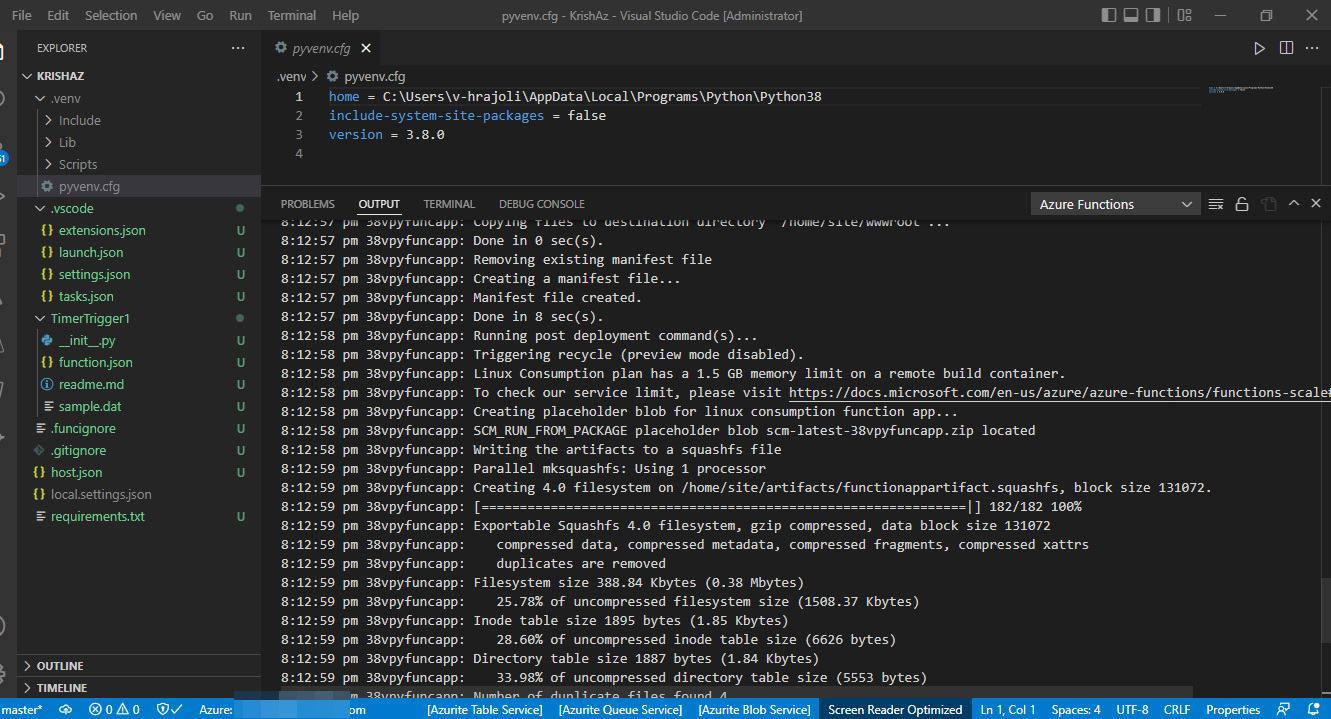Change end-of-line sequence CRLF
This screenshot has width=1331, height=719.
point(1177,709)
